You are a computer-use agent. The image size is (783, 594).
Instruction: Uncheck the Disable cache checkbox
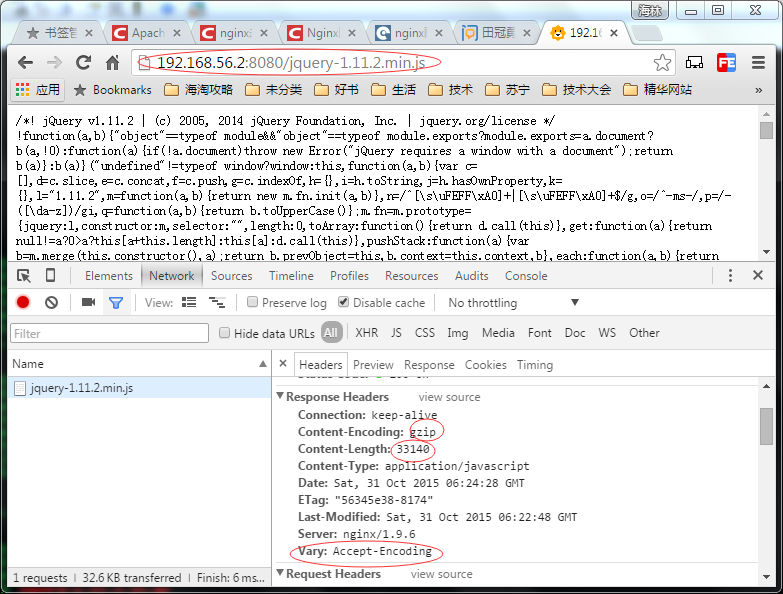tap(343, 302)
